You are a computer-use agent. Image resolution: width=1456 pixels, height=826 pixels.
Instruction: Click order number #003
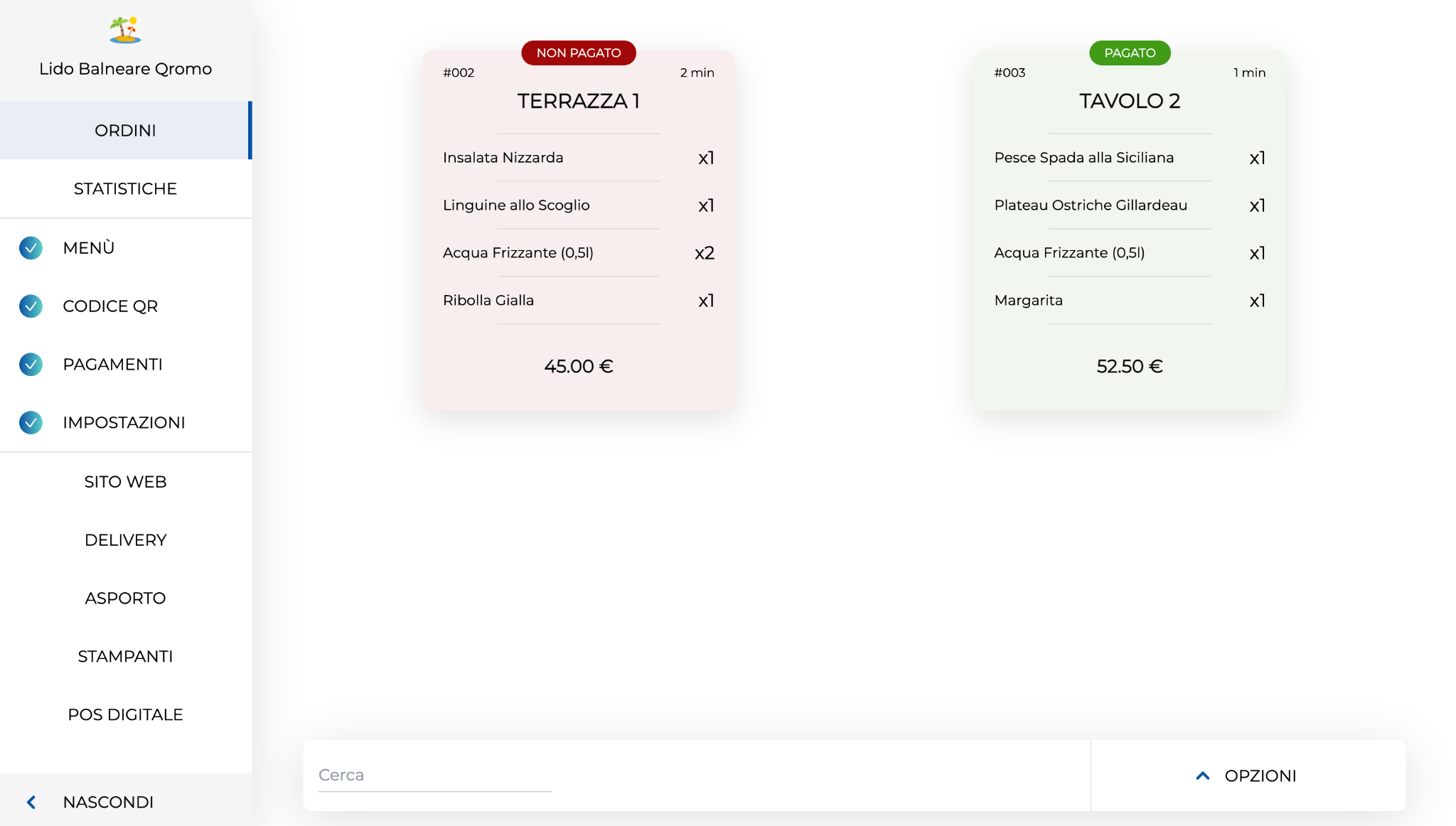pyautogui.click(x=1010, y=73)
